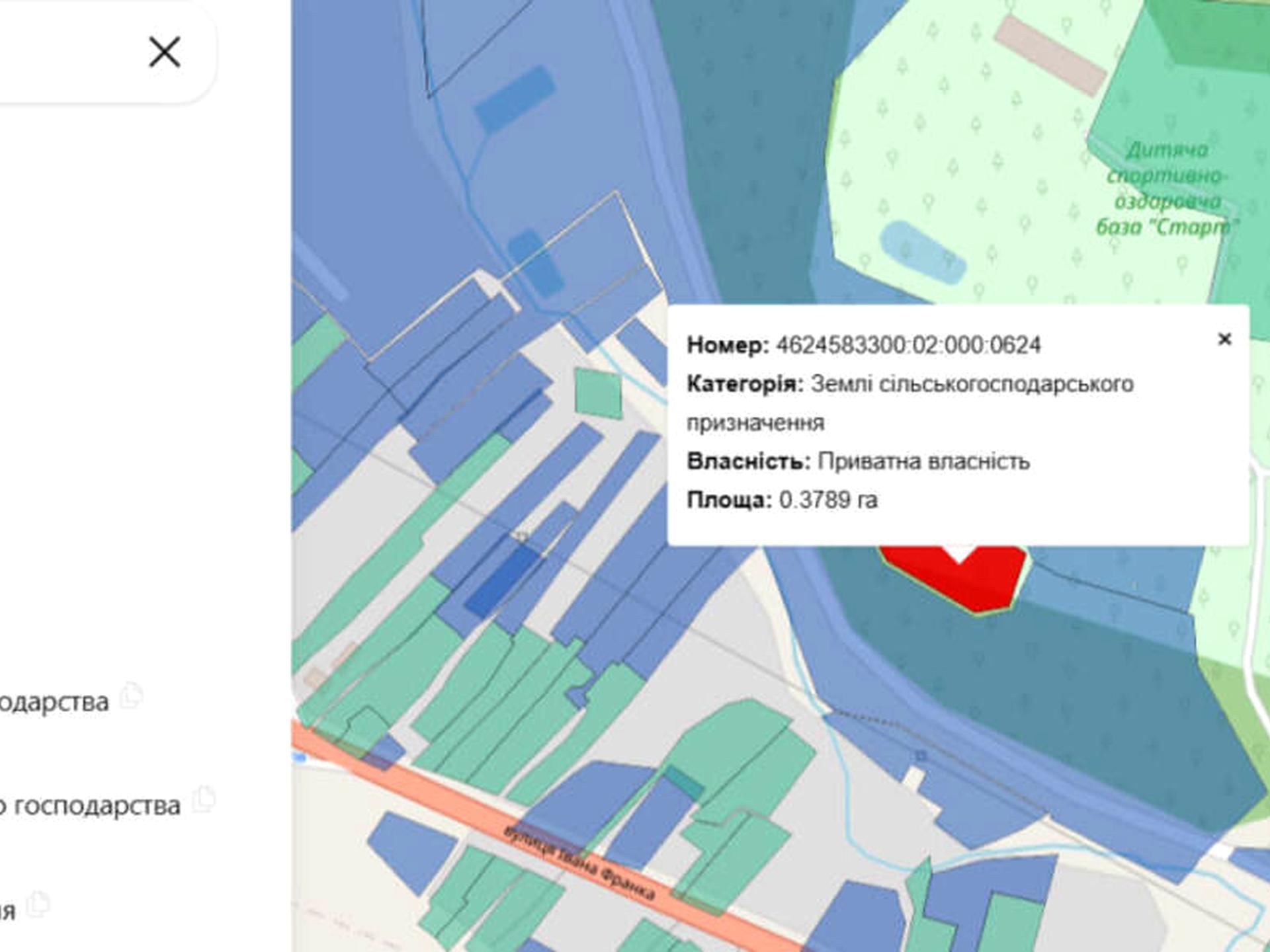
Task: Click the copy icon on the bottom row
Action: pyautogui.click(x=38, y=904)
